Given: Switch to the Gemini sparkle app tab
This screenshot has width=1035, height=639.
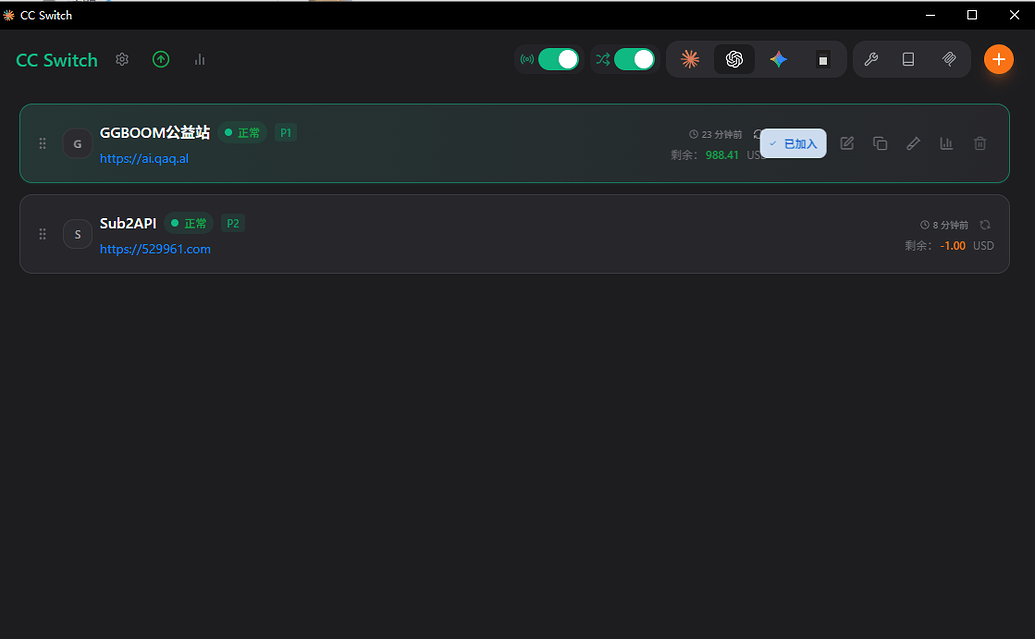Looking at the screenshot, I should point(778,59).
